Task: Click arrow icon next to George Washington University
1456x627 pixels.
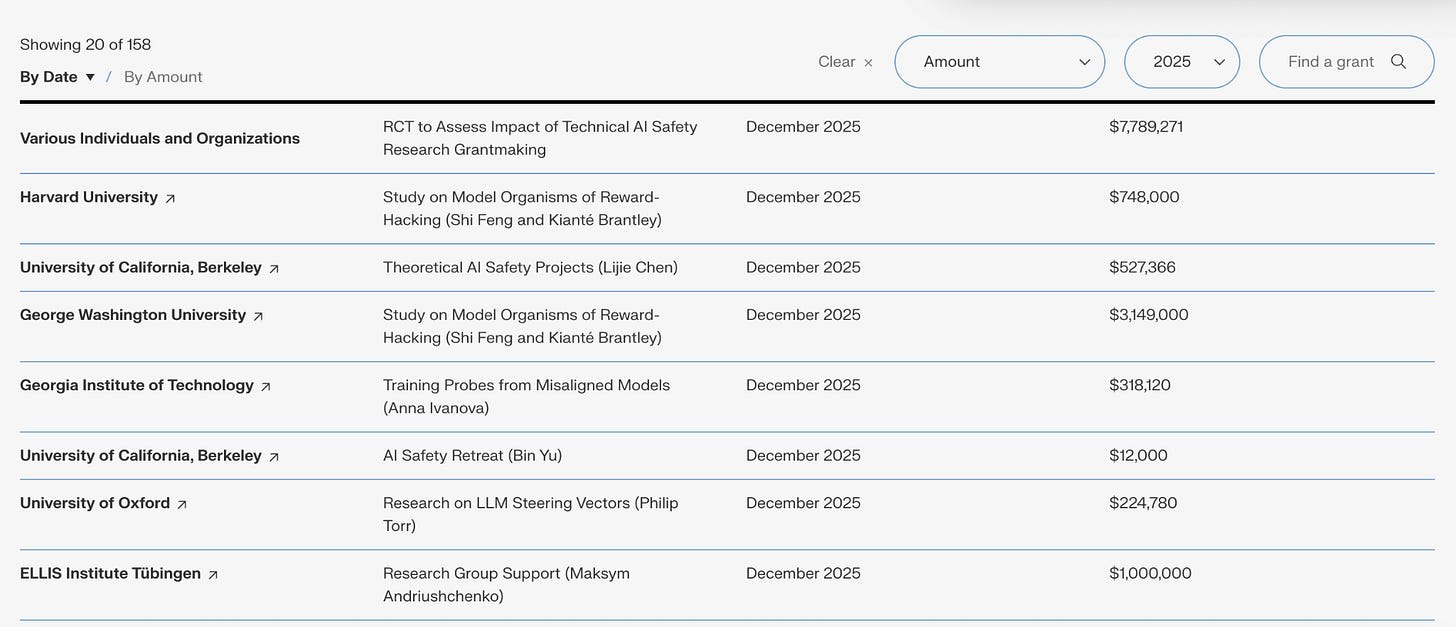Action: 258,316
